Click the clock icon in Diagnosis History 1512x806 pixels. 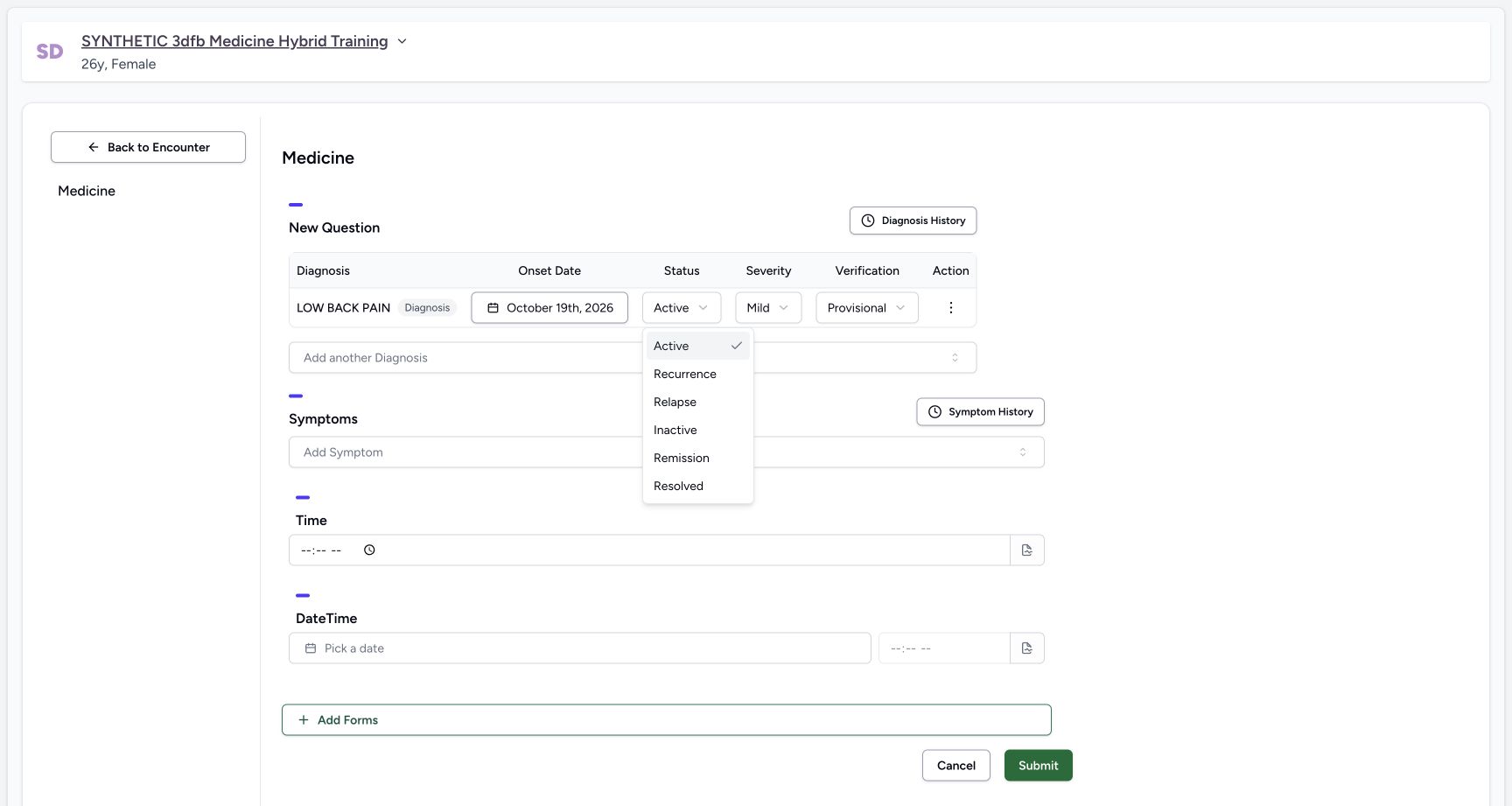868,221
